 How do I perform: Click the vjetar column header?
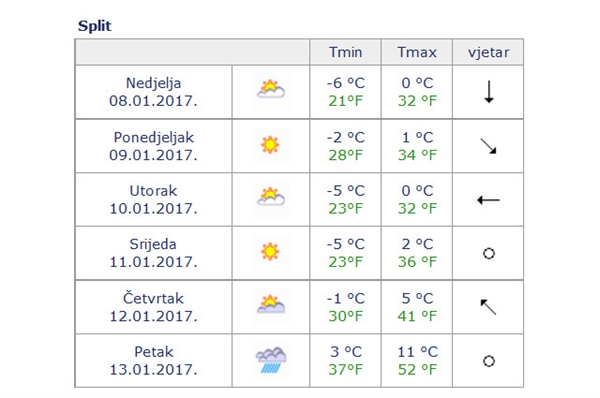pos(488,52)
